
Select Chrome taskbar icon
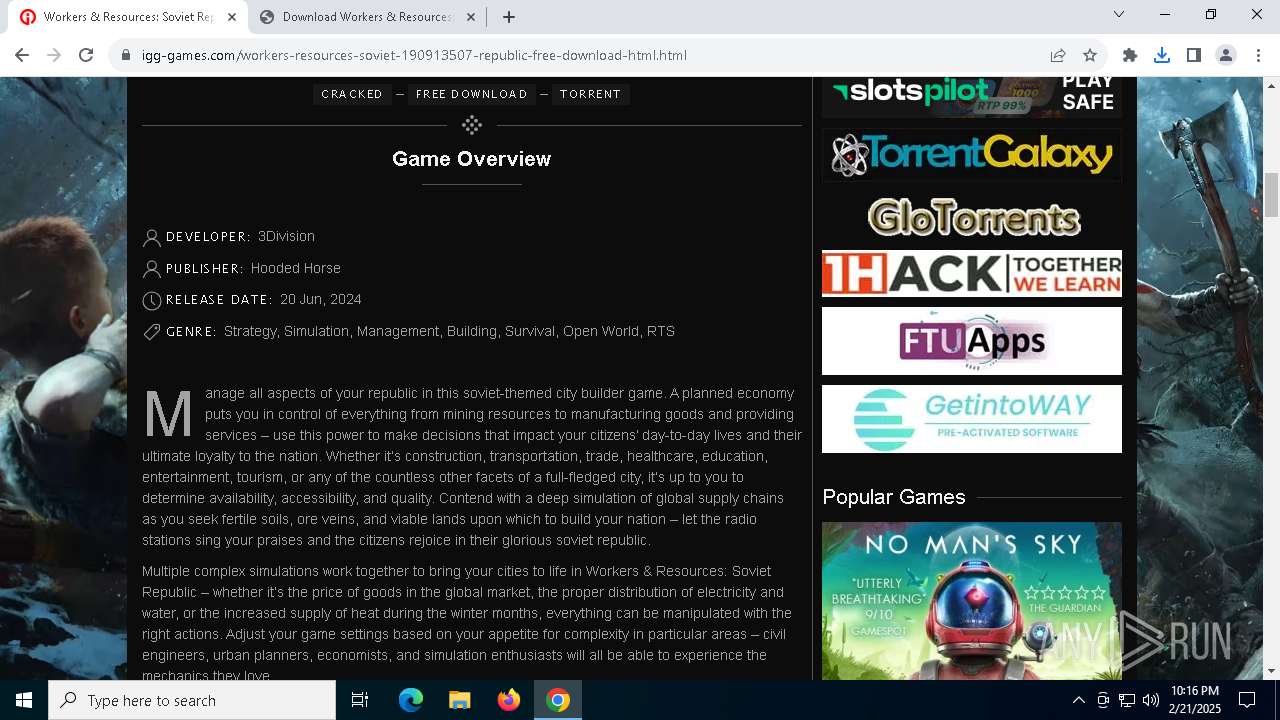558,700
